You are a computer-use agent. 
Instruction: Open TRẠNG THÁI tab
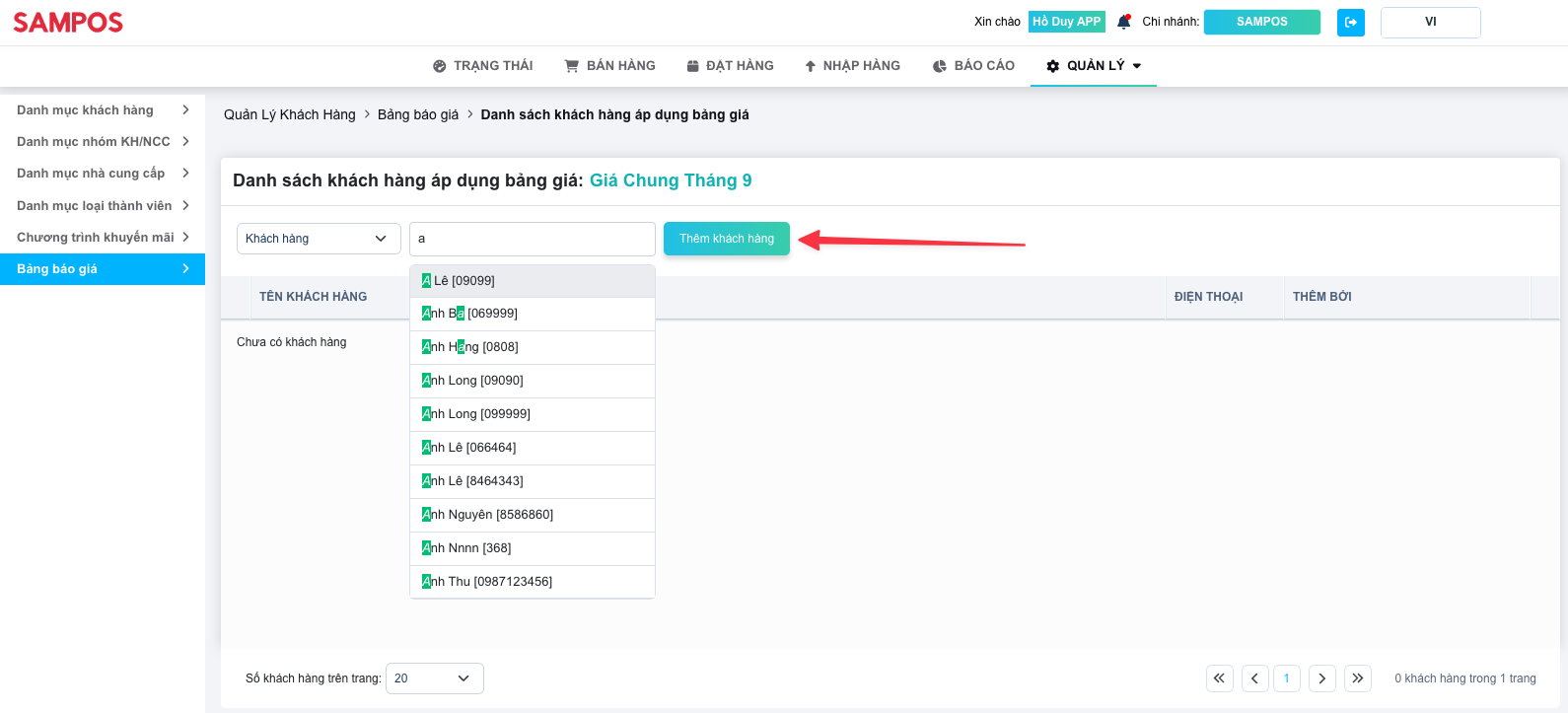(483, 66)
